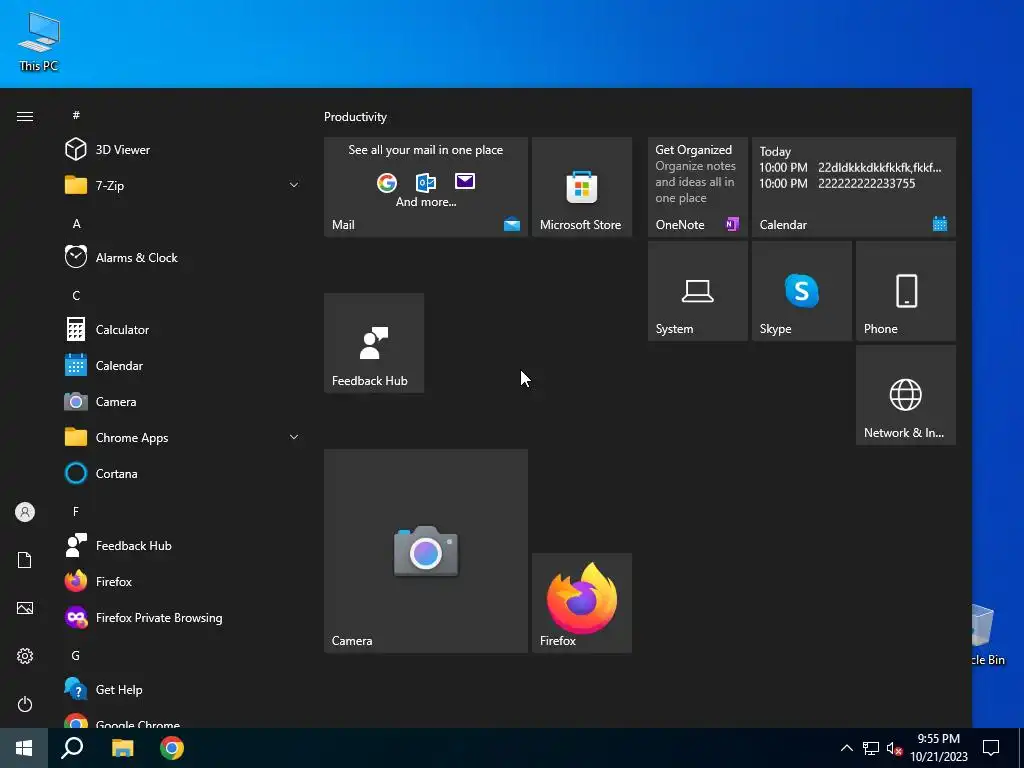The width and height of the screenshot is (1024, 768).
Task: Open the Microsoft Store tile
Action: pos(582,187)
